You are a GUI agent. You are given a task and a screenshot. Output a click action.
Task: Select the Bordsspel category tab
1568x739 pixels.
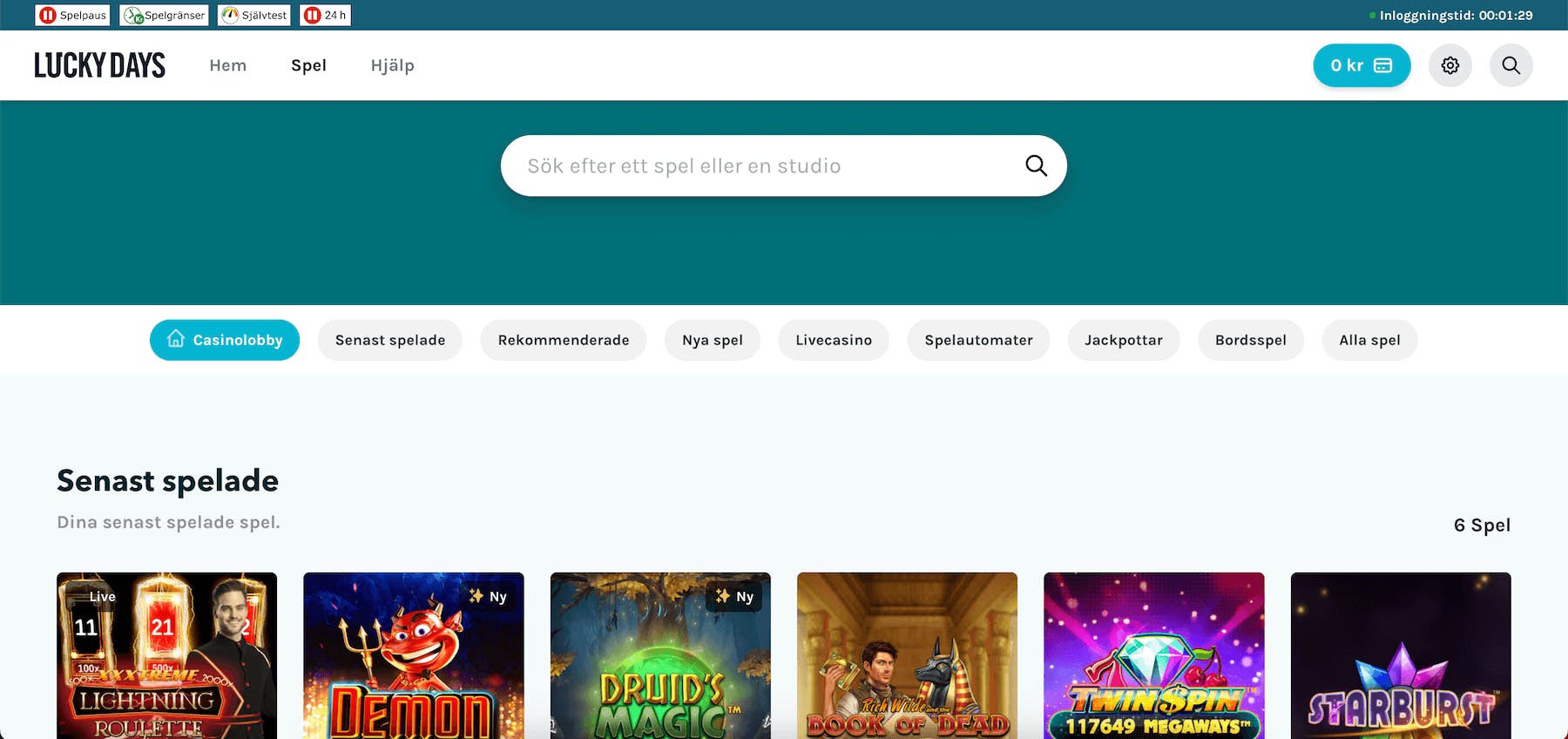[x=1251, y=340]
